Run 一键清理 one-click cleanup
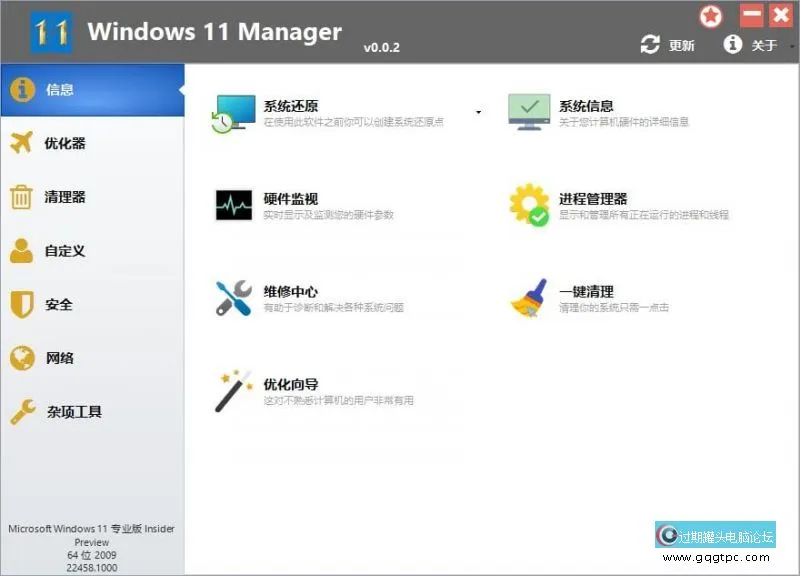This screenshot has width=800, height=576. [x=590, y=293]
